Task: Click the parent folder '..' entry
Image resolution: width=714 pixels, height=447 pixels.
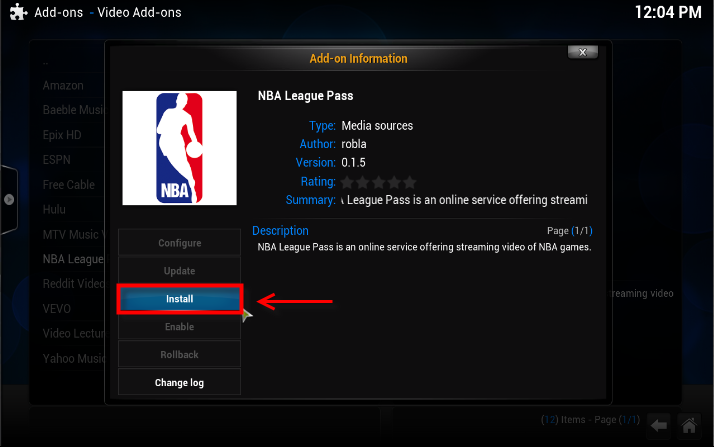Action: [46, 63]
